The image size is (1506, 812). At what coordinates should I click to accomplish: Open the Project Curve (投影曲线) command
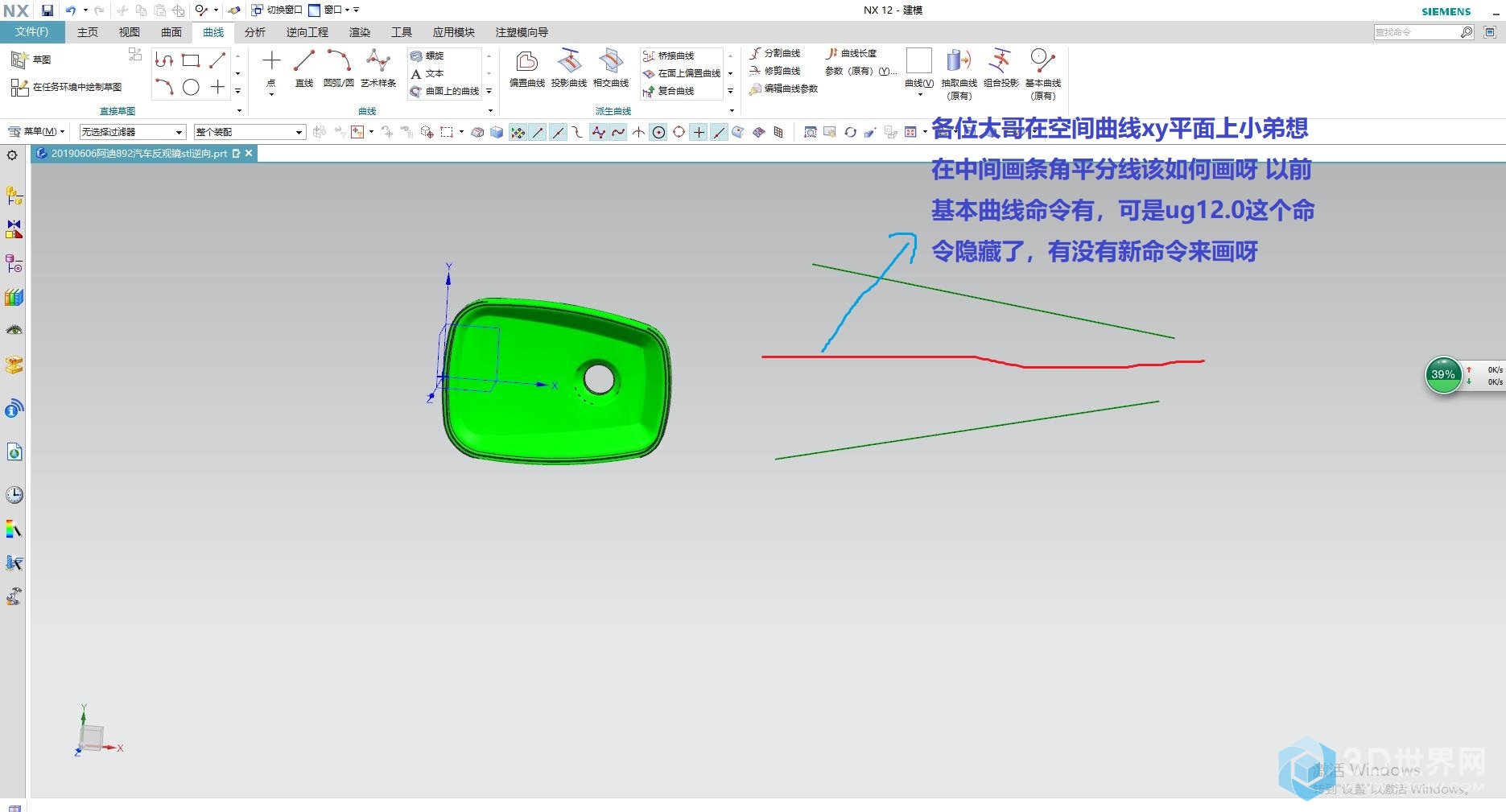click(569, 68)
